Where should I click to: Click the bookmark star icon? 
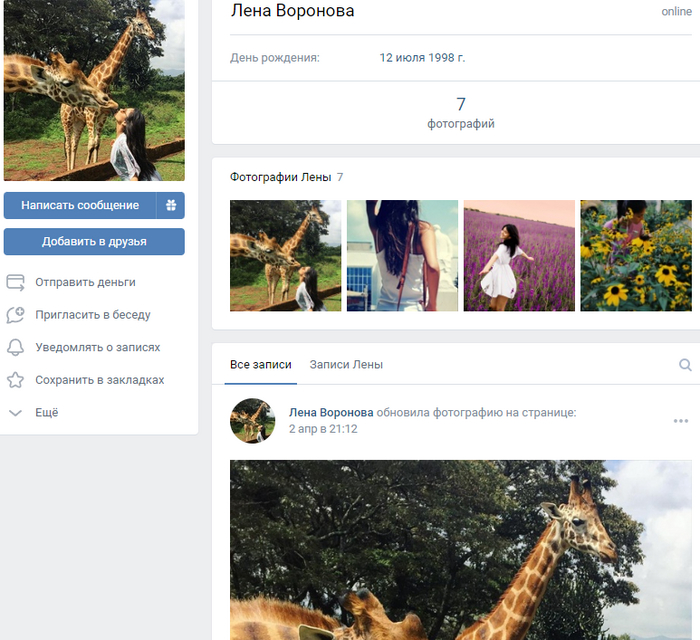tap(15, 381)
